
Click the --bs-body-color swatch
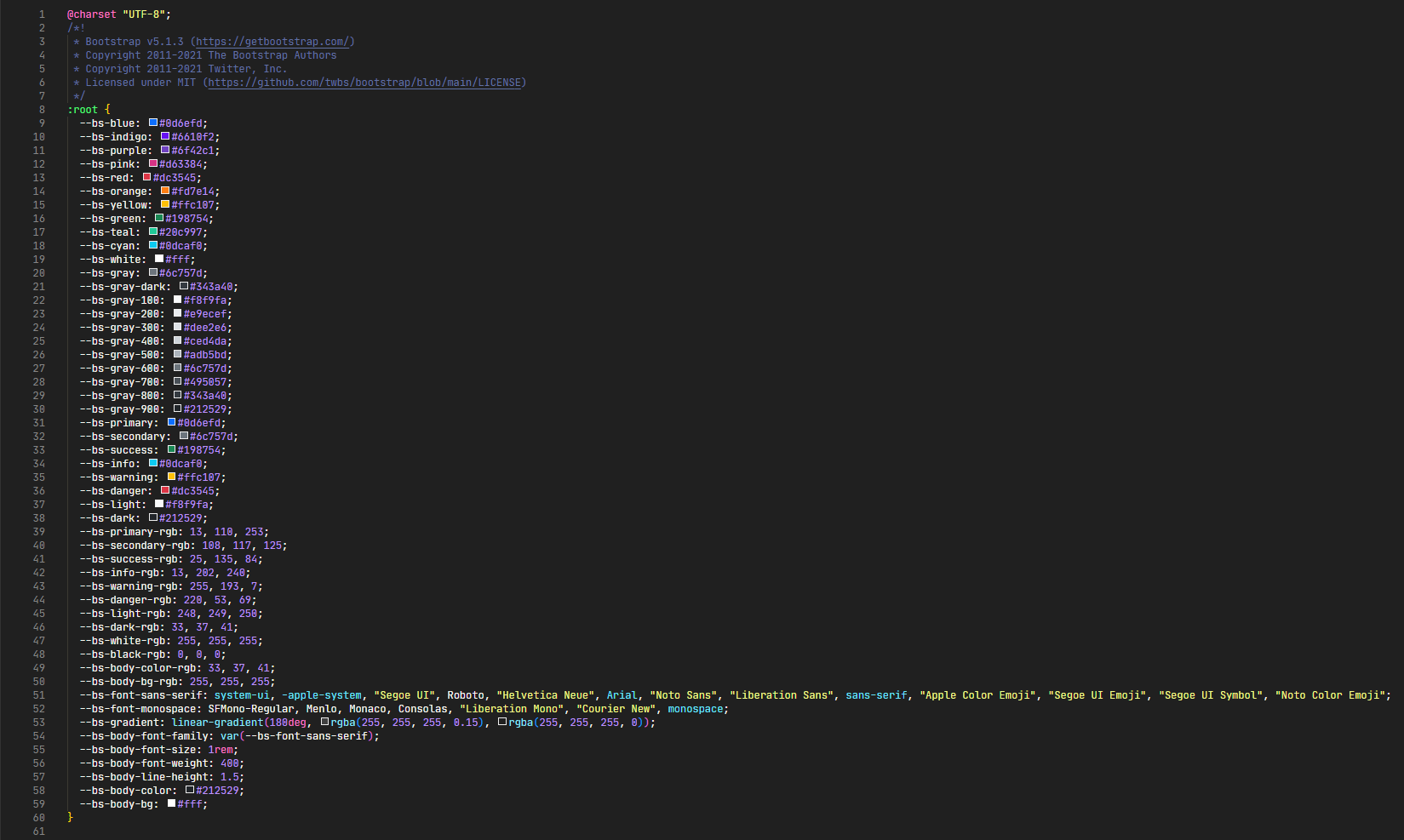(x=190, y=790)
